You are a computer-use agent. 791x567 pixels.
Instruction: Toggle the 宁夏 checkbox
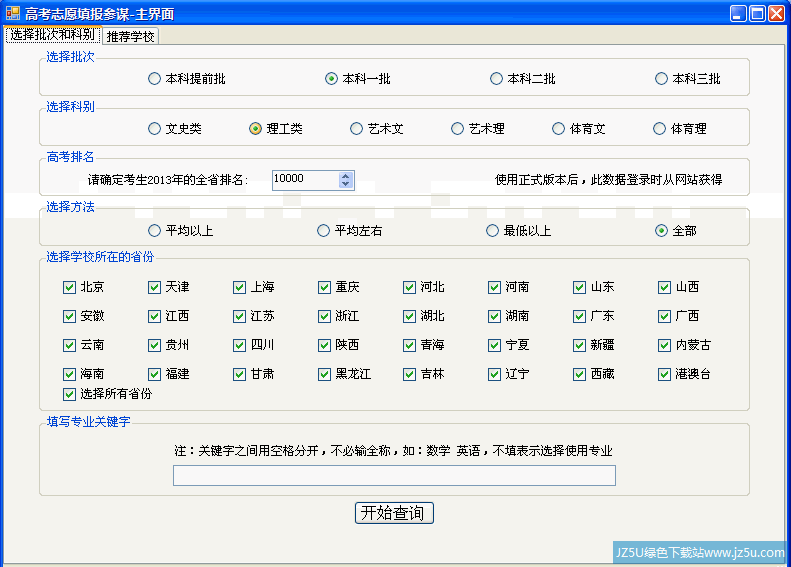pyautogui.click(x=494, y=346)
